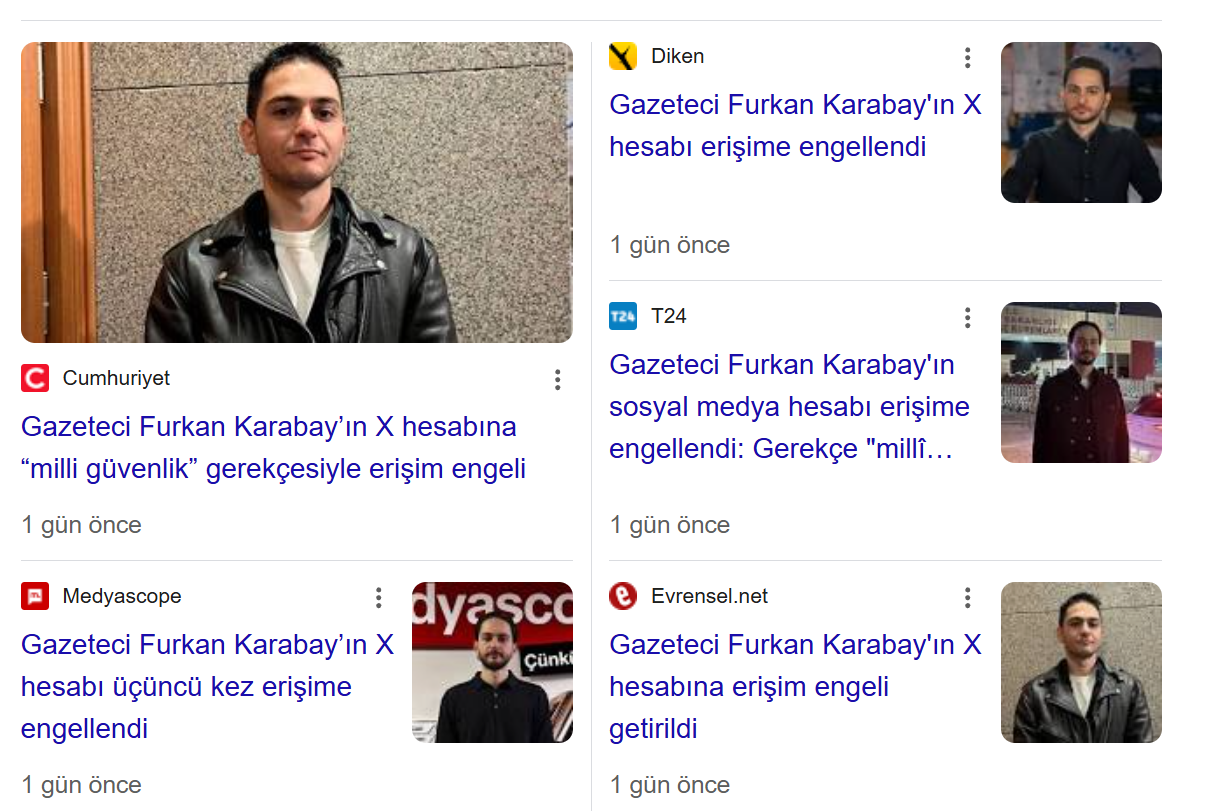The height and width of the screenshot is (811, 1217).
Task: Open Diken headline about X hesabı engellendi
Action: (795, 125)
